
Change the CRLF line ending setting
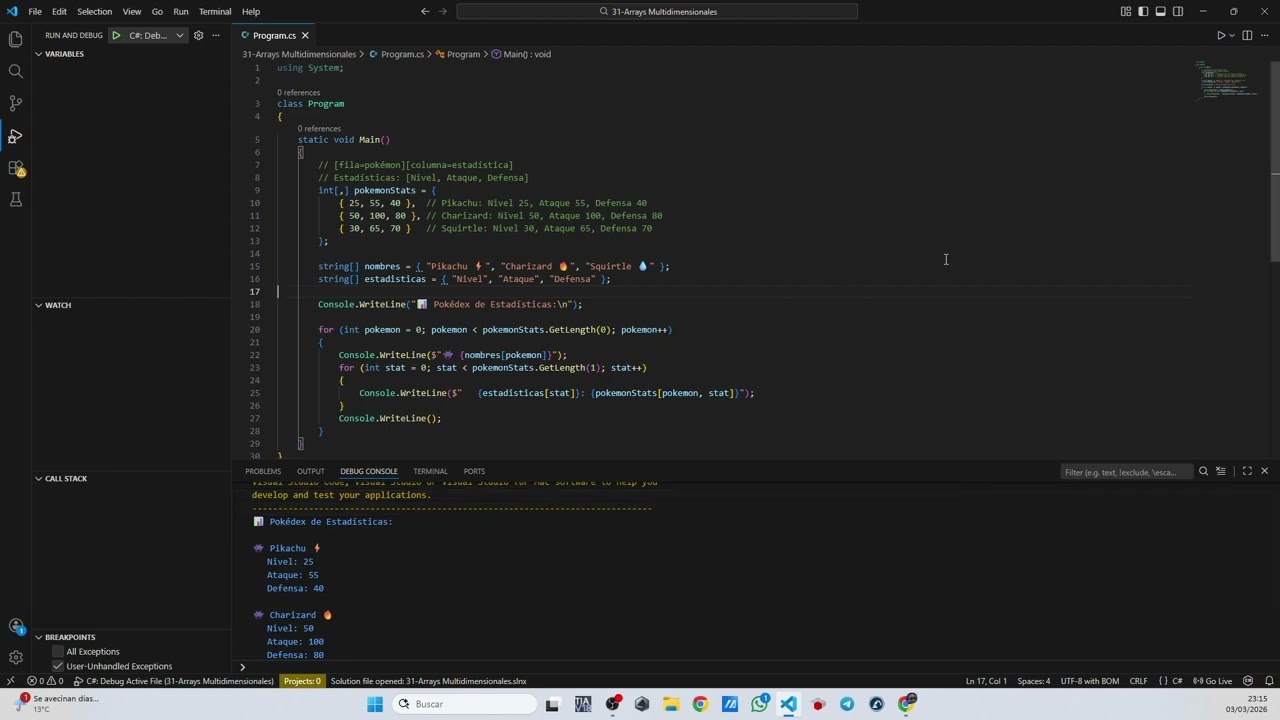1138,681
